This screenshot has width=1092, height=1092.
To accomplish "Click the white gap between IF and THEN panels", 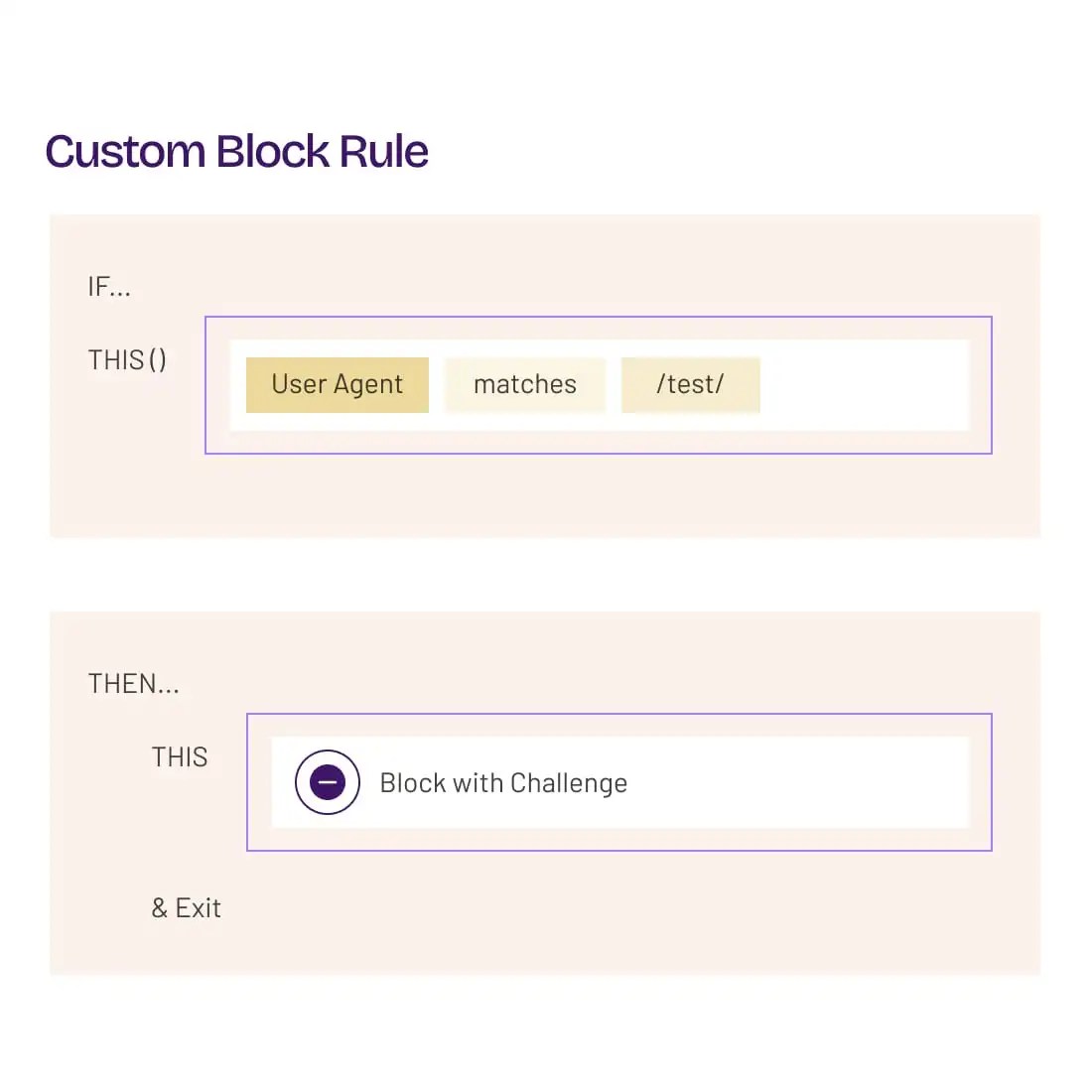I will 546,575.
